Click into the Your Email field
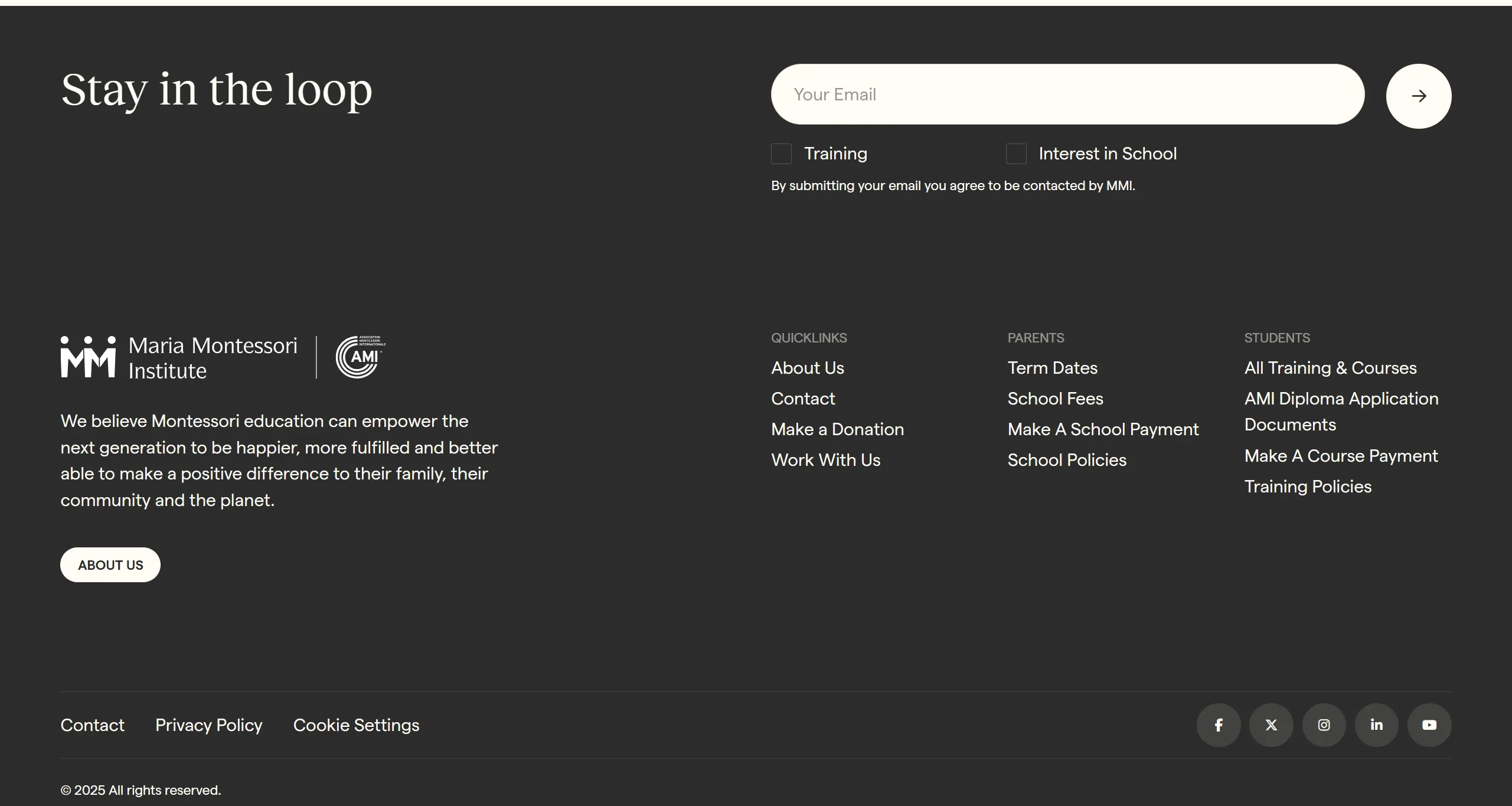Image resolution: width=1512 pixels, height=806 pixels. (1067, 94)
